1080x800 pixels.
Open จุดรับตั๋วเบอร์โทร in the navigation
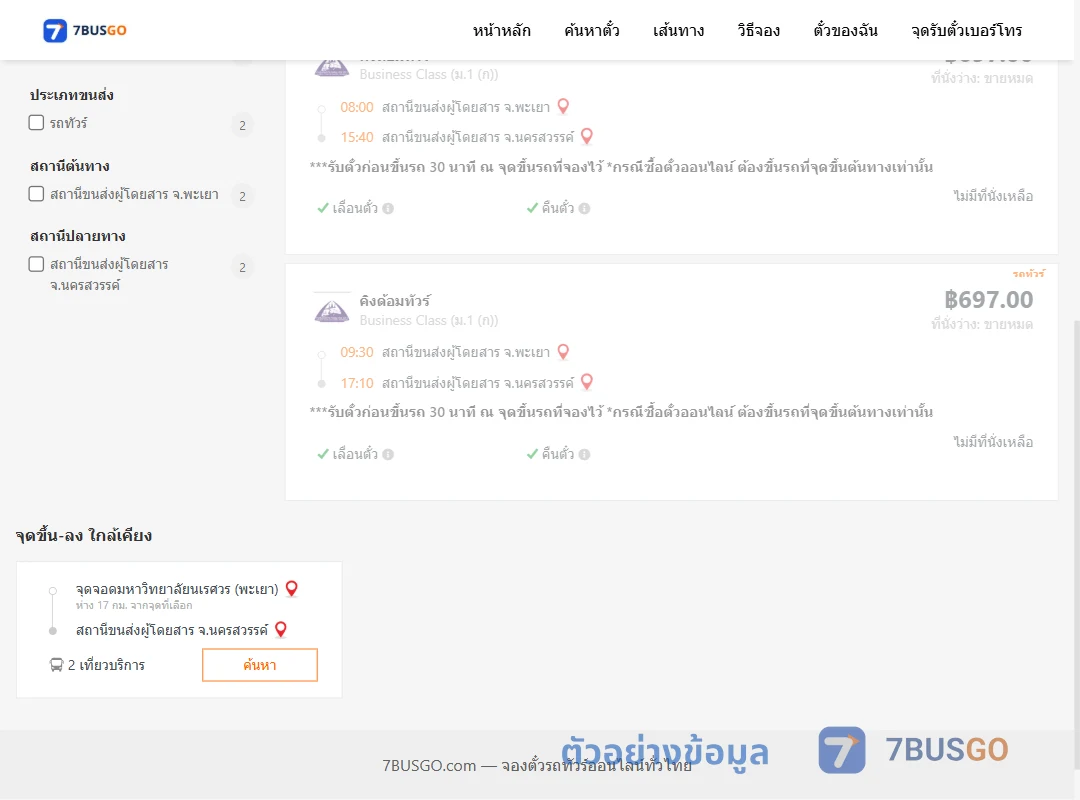click(966, 30)
